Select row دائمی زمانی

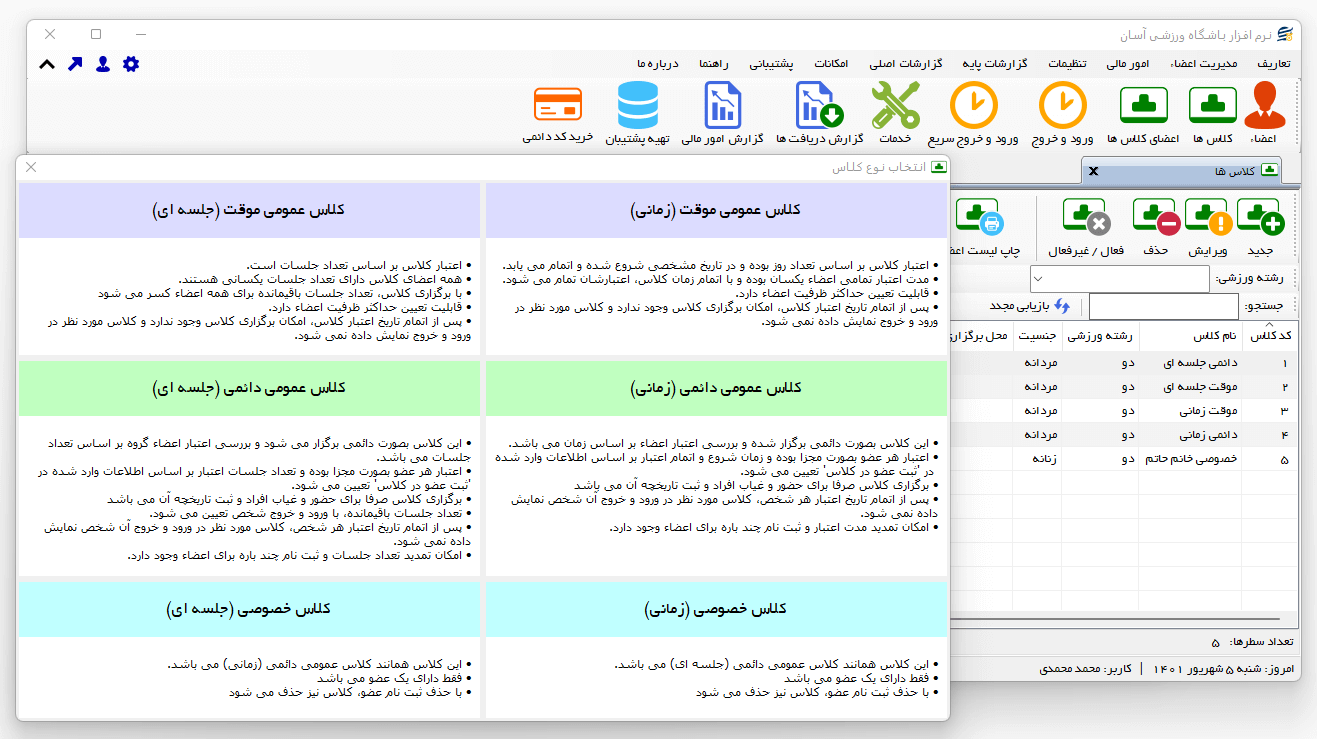pos(1122,435)
